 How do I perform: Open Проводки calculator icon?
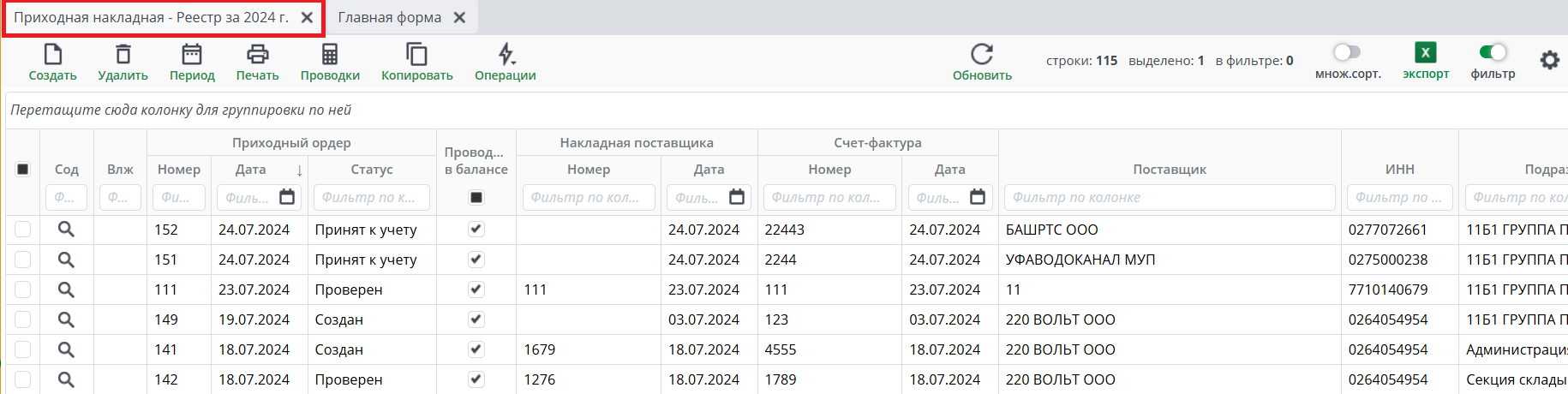tap(330, 56)
